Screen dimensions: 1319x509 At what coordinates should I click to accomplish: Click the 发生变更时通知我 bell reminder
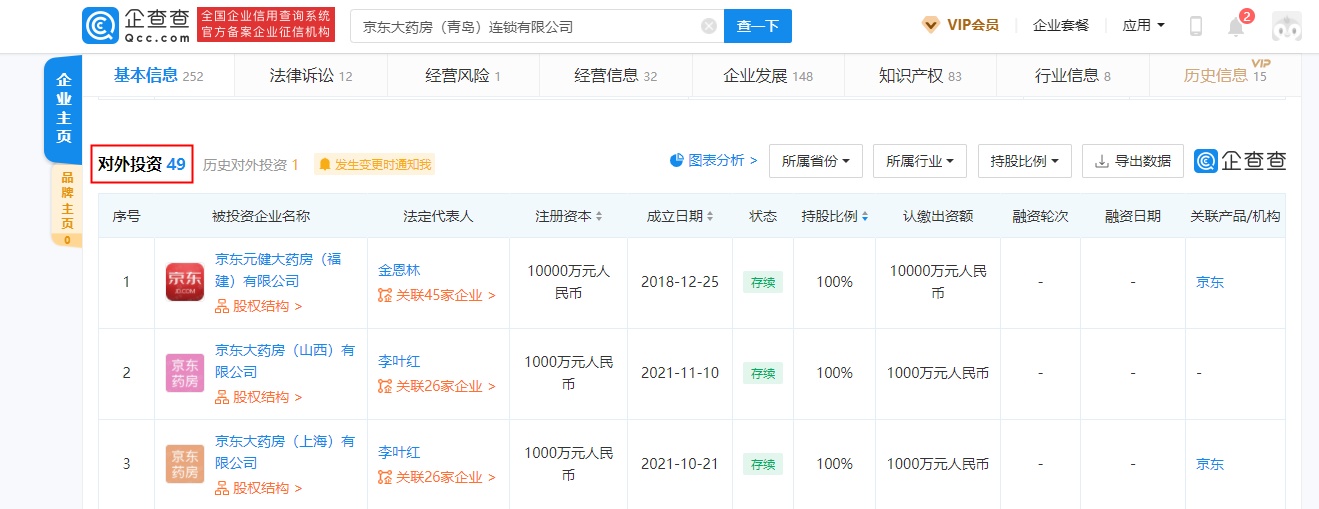375,164
